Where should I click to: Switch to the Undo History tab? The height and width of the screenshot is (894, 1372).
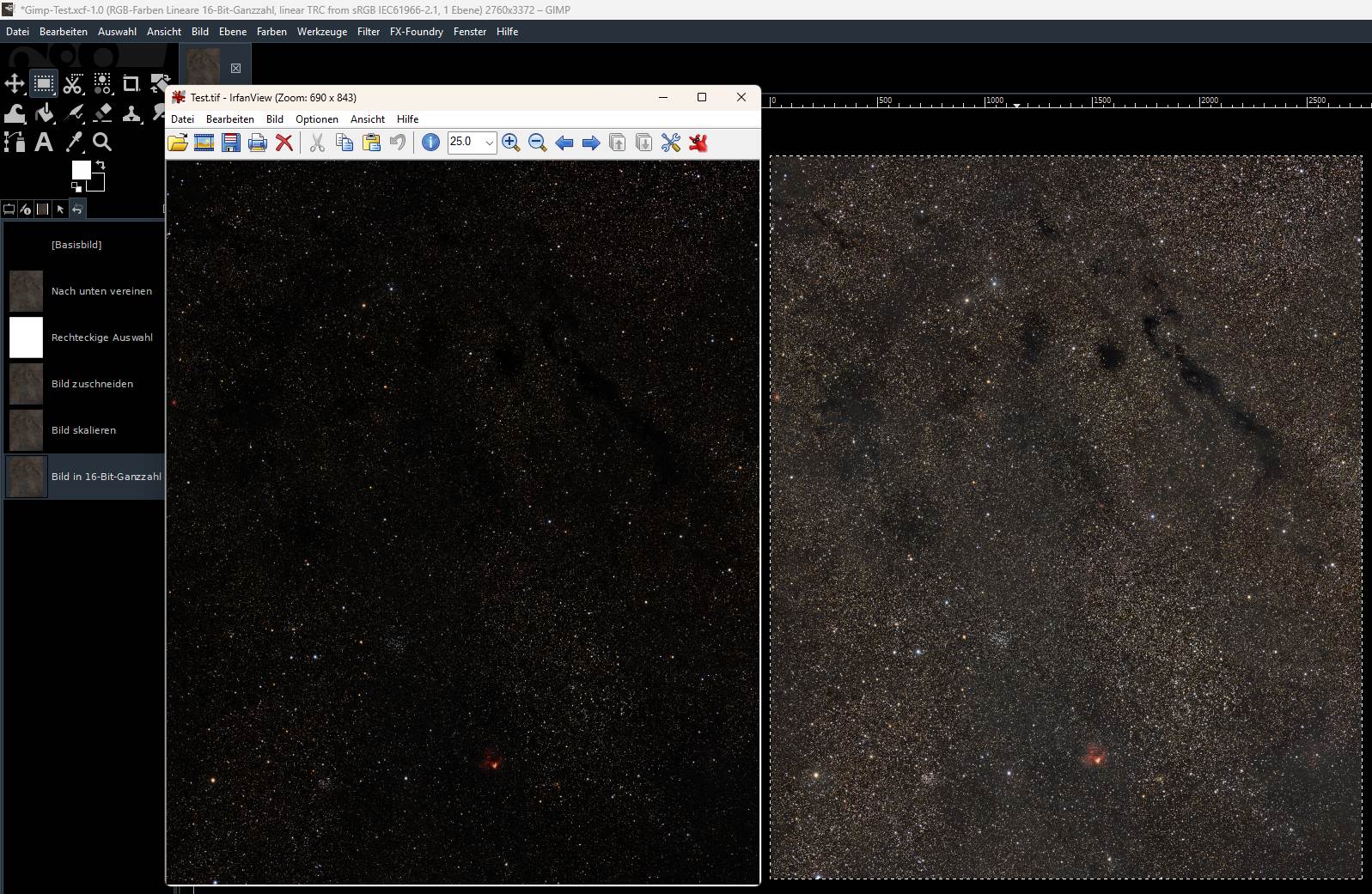[x=77, y=209]
